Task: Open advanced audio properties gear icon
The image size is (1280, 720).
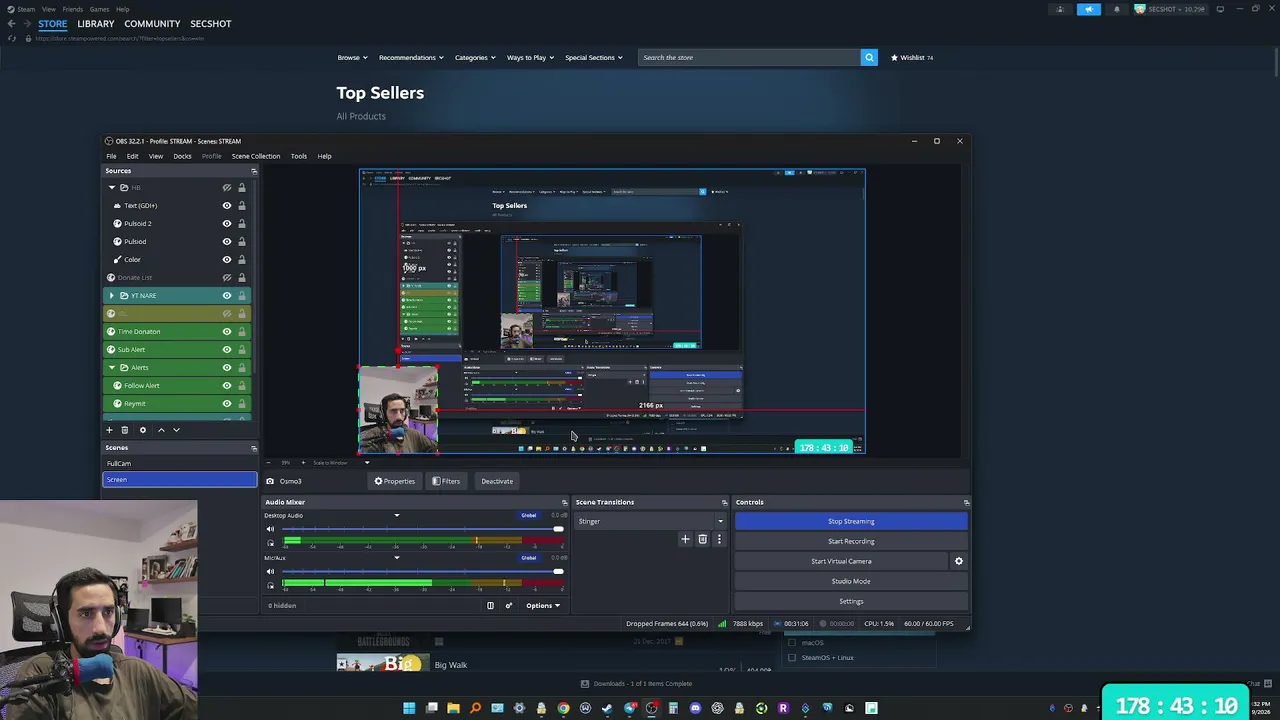Action: click(508, 605)
